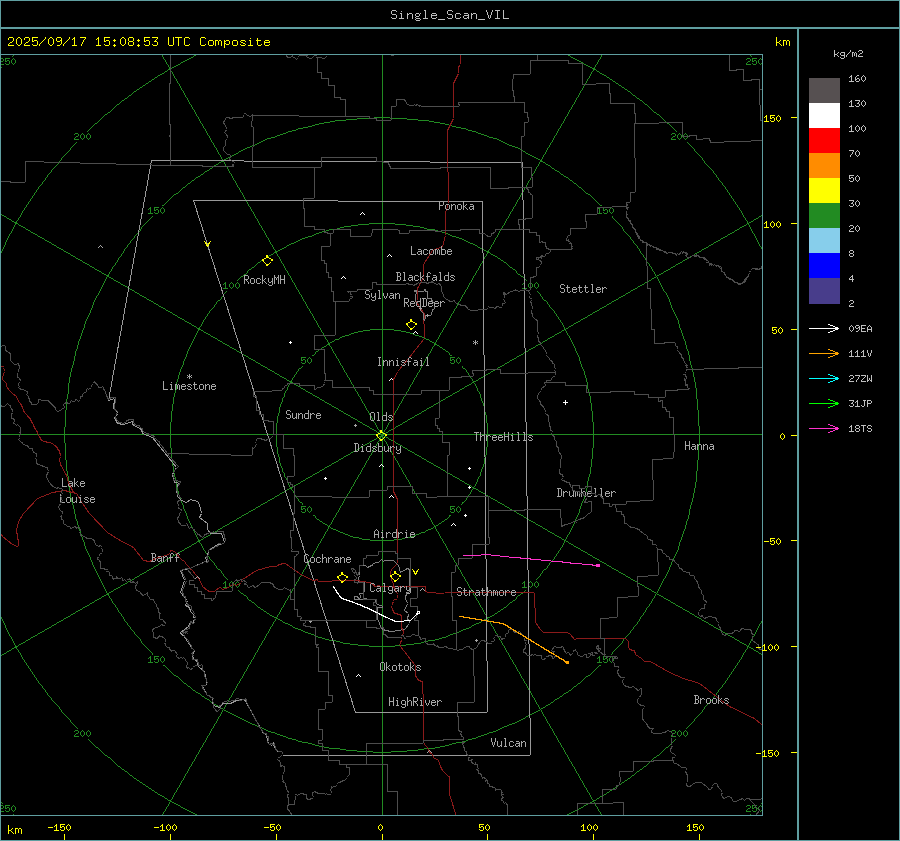Screen dimensions: 900x841
Task: Click the UTC Composite timestamp text
Action: pyautogui.click(x=139, y=42)
